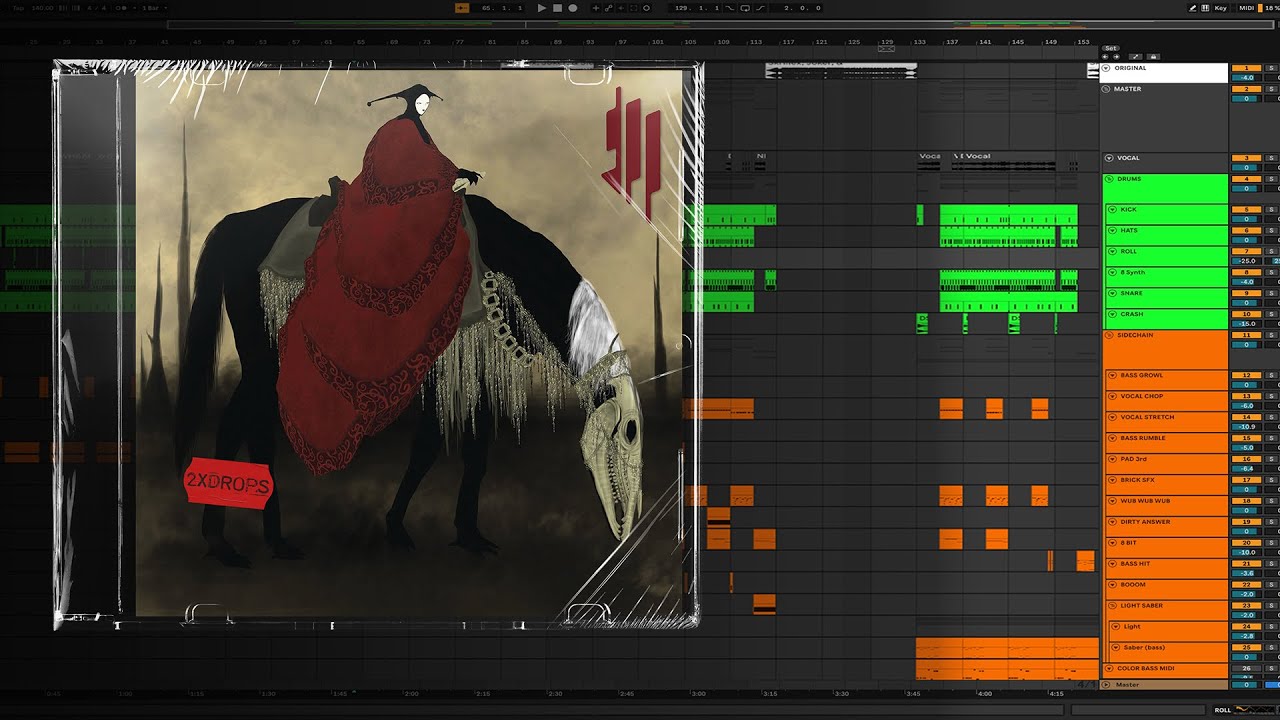Image resolution: width=1280 pixels, height=720 pixels.
Task: Select the PAD 3rd track name
Action: pyautogui.click(x=1134, y=459)
